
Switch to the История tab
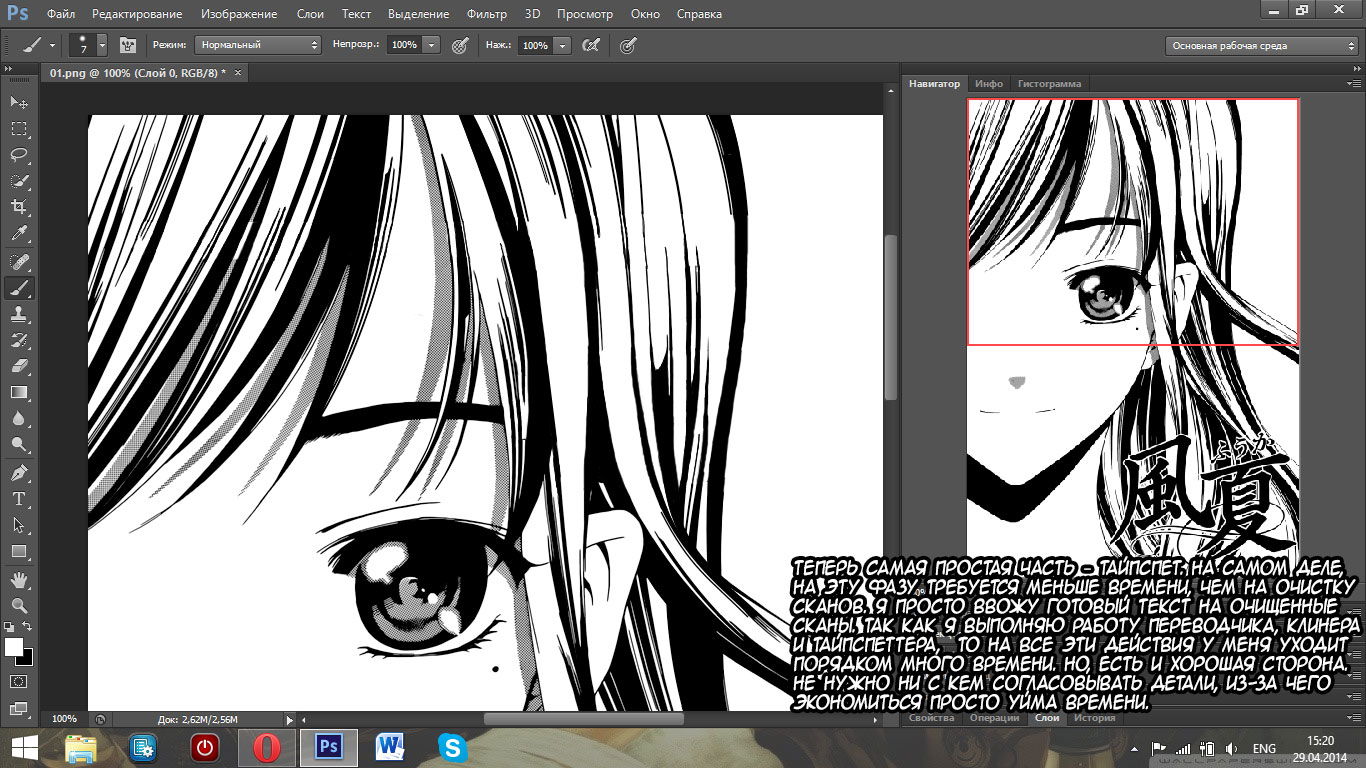click(x=1094, y=718)
